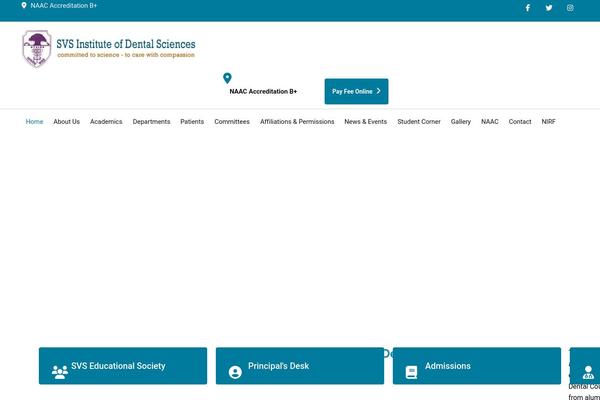Viewport: 600px width, 400px height.
Task: Open the NIRF menu item
Action: point(548,121)
